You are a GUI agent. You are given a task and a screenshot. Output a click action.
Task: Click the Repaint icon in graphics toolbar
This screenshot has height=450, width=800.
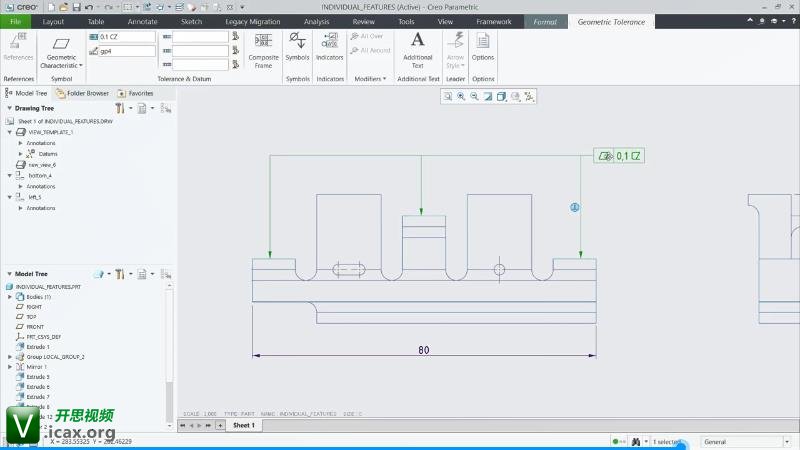tap(488, 96)
